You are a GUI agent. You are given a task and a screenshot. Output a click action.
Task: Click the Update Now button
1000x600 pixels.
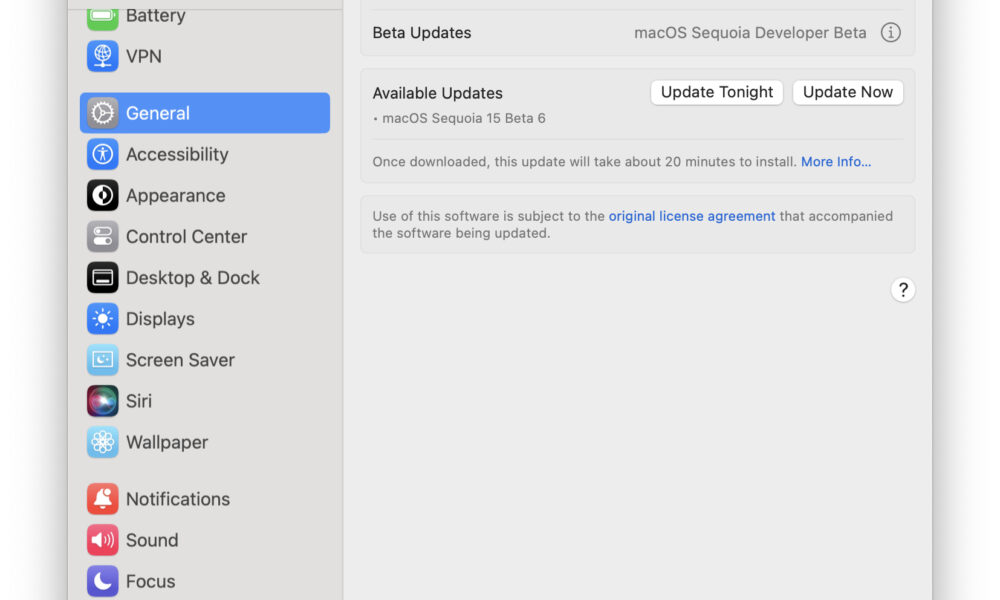click(x=848, y=92)
